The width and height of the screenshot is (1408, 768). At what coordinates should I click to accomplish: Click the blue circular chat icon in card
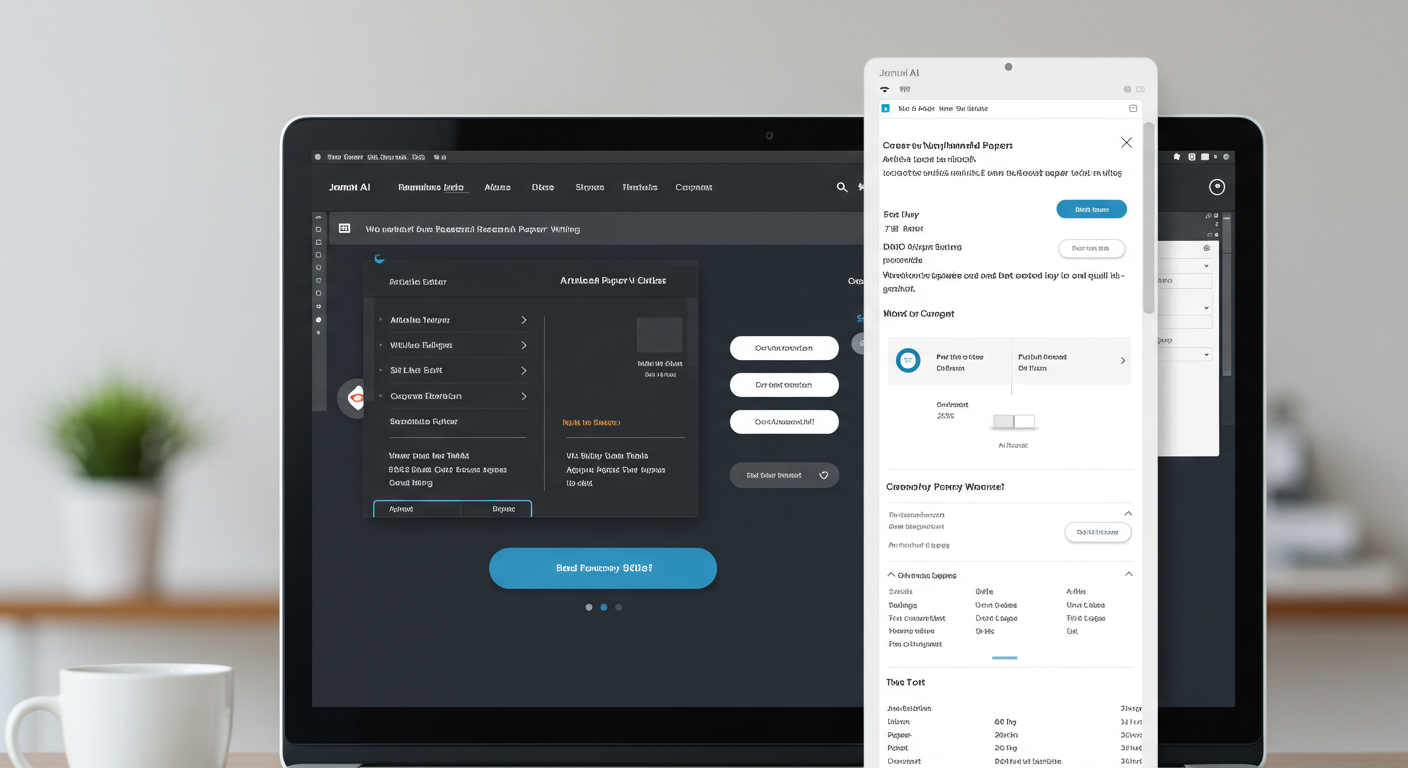point(908,361)
